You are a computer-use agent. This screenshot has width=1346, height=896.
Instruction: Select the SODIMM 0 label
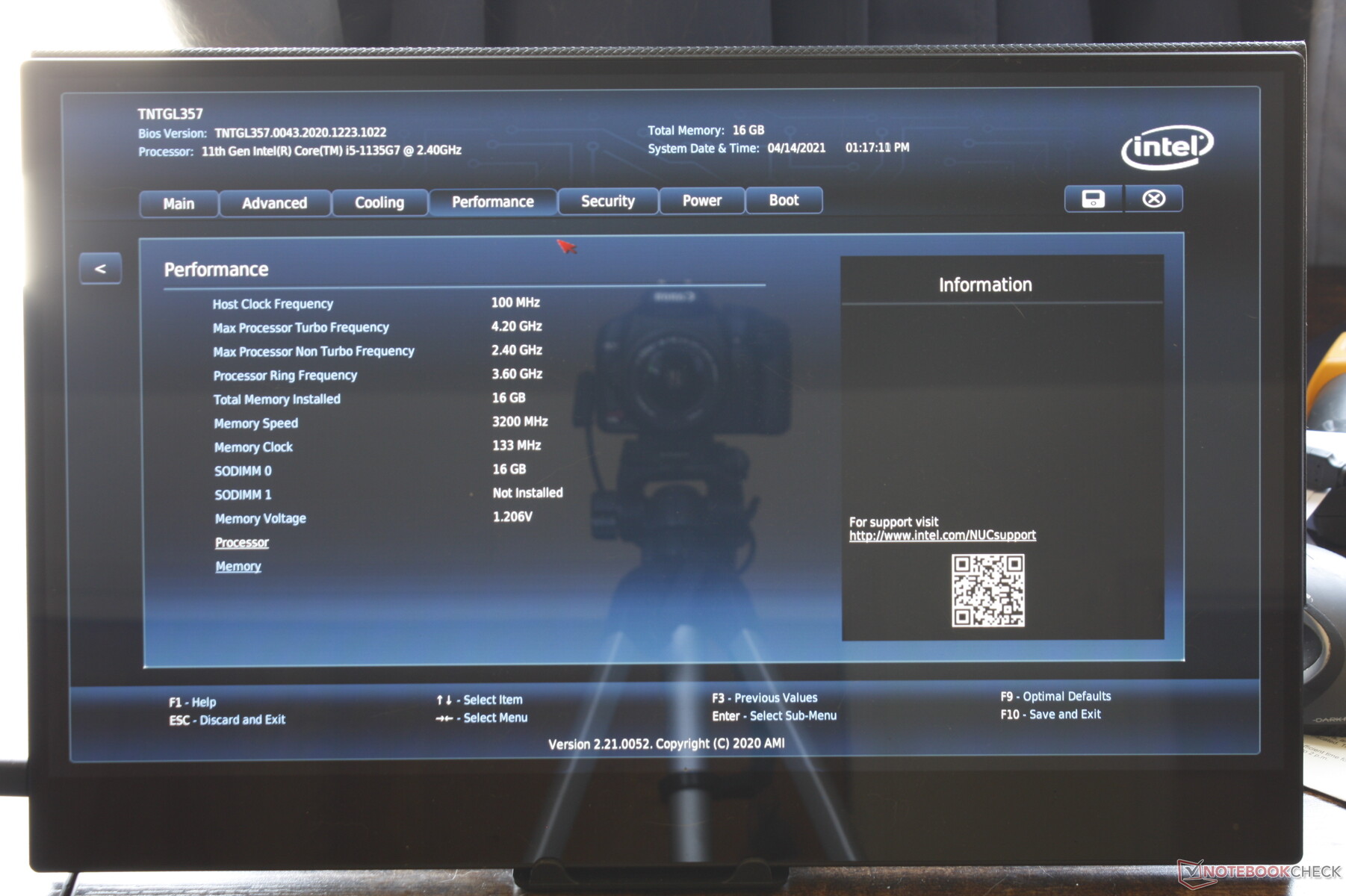244,471
